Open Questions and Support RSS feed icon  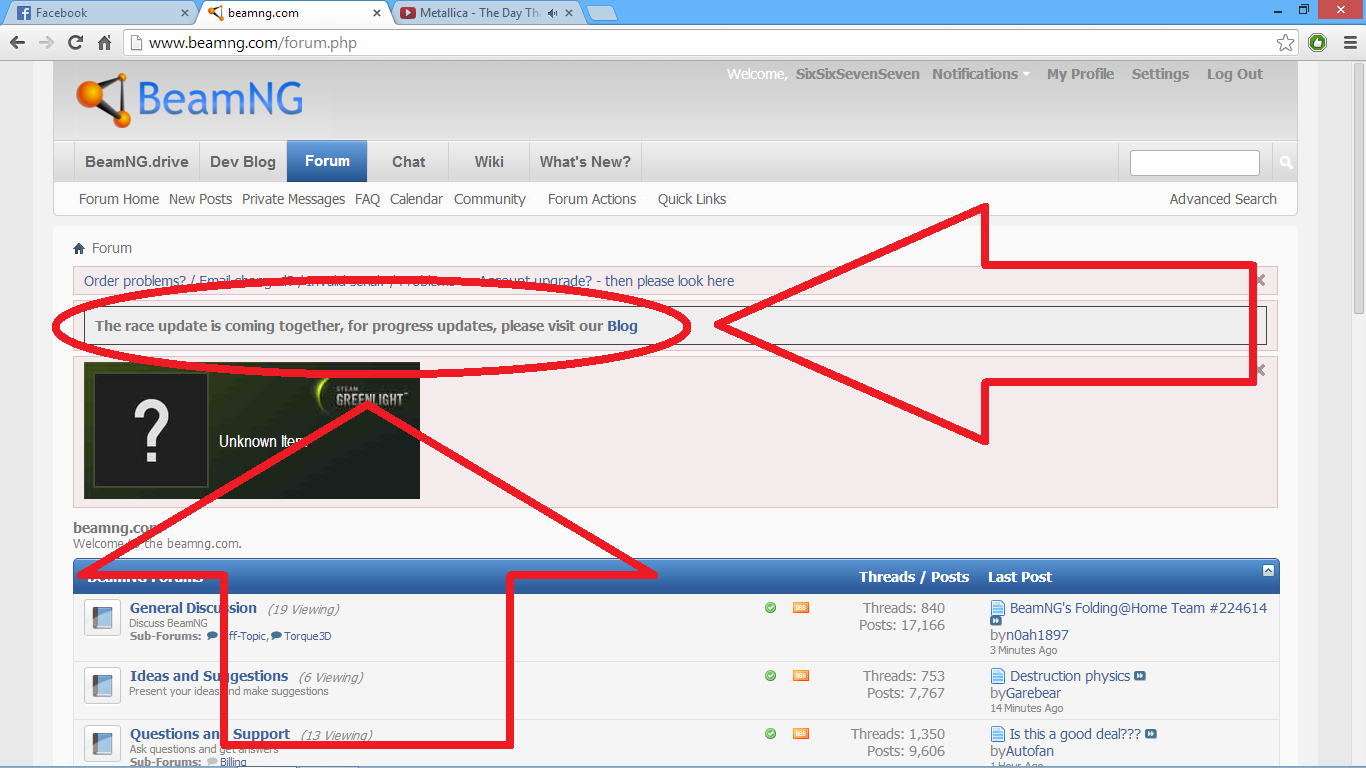[x=801, y=733]
